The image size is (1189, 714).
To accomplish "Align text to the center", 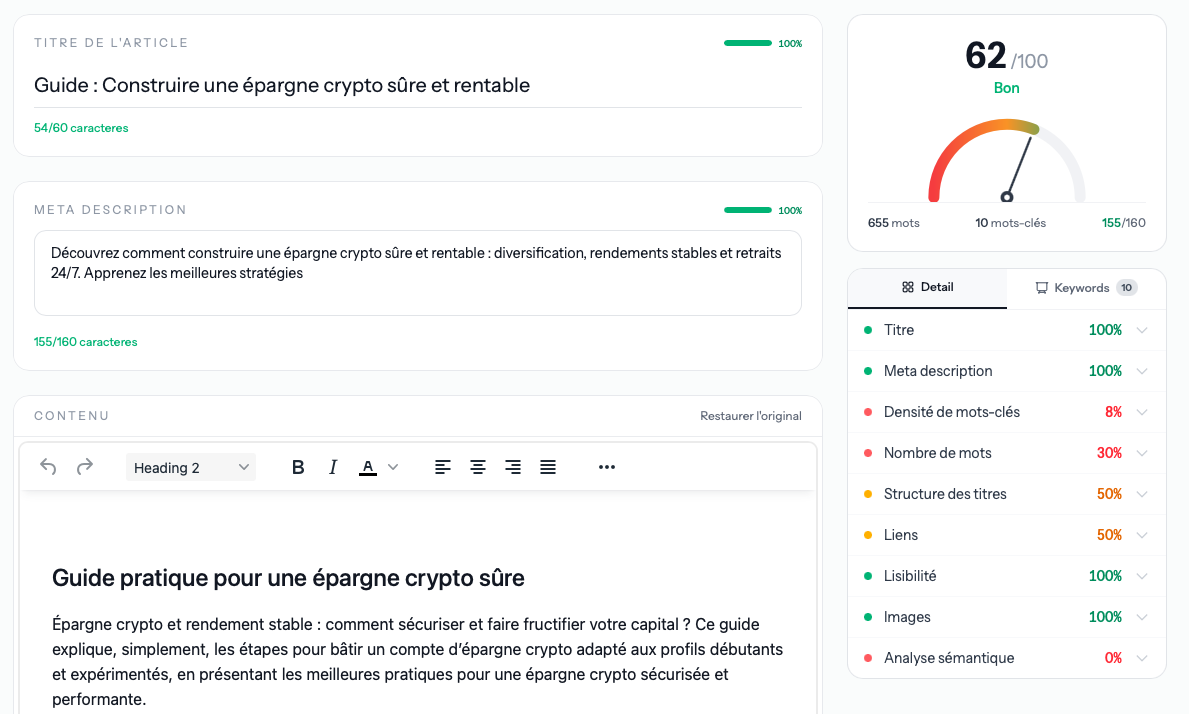I will pyautogui.click(x=478, y=466).
